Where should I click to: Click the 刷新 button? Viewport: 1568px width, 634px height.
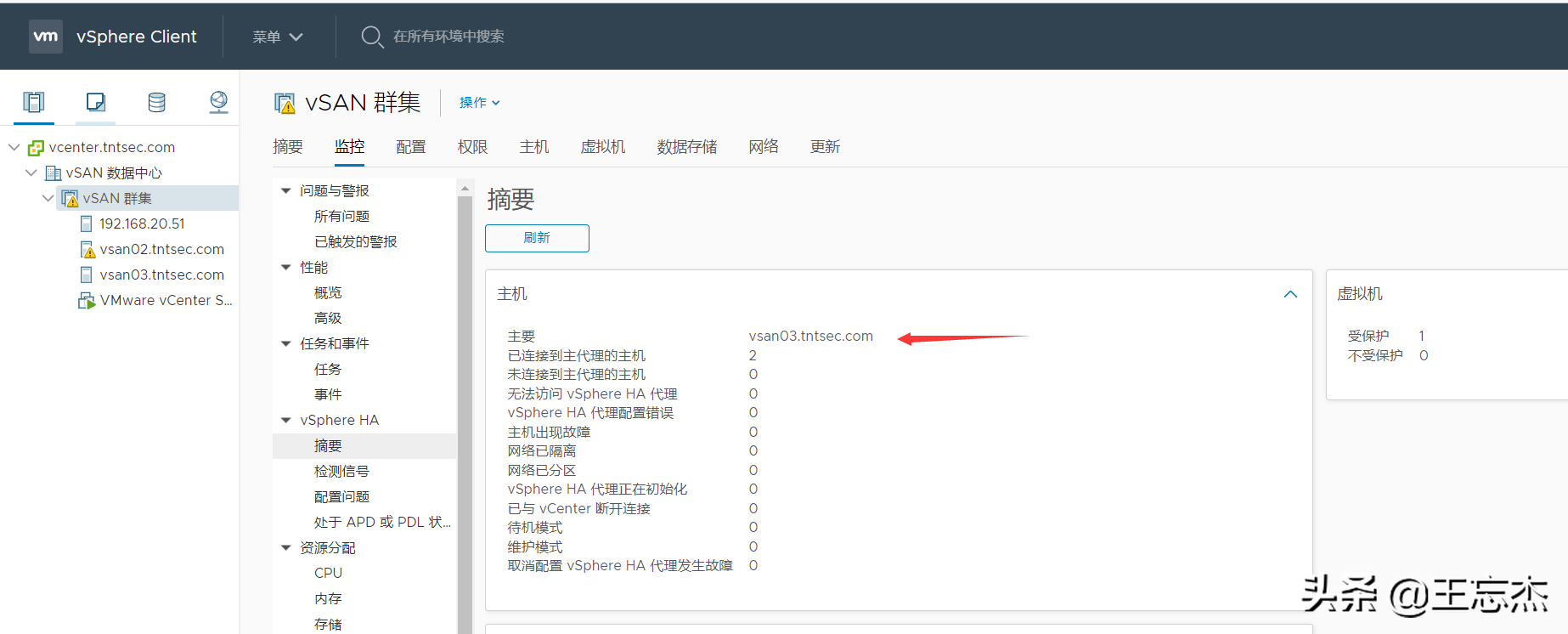click(537, 238)
